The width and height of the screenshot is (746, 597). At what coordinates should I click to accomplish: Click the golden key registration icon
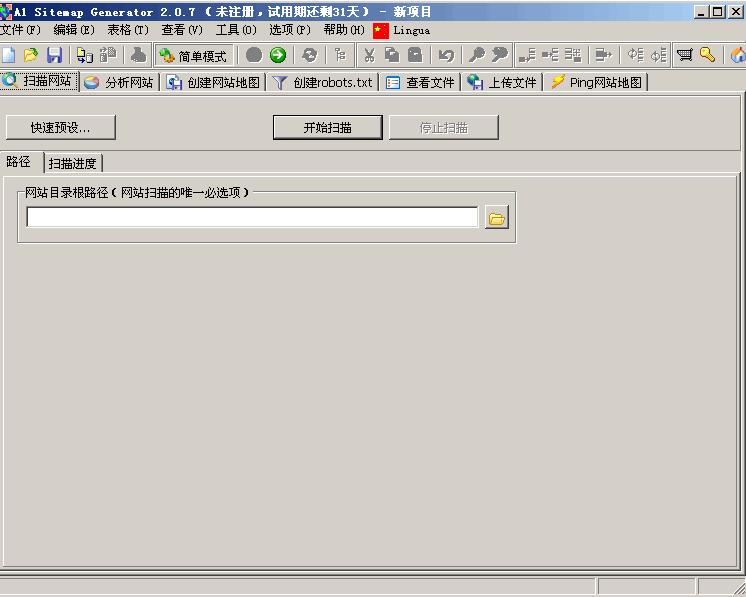708,56
